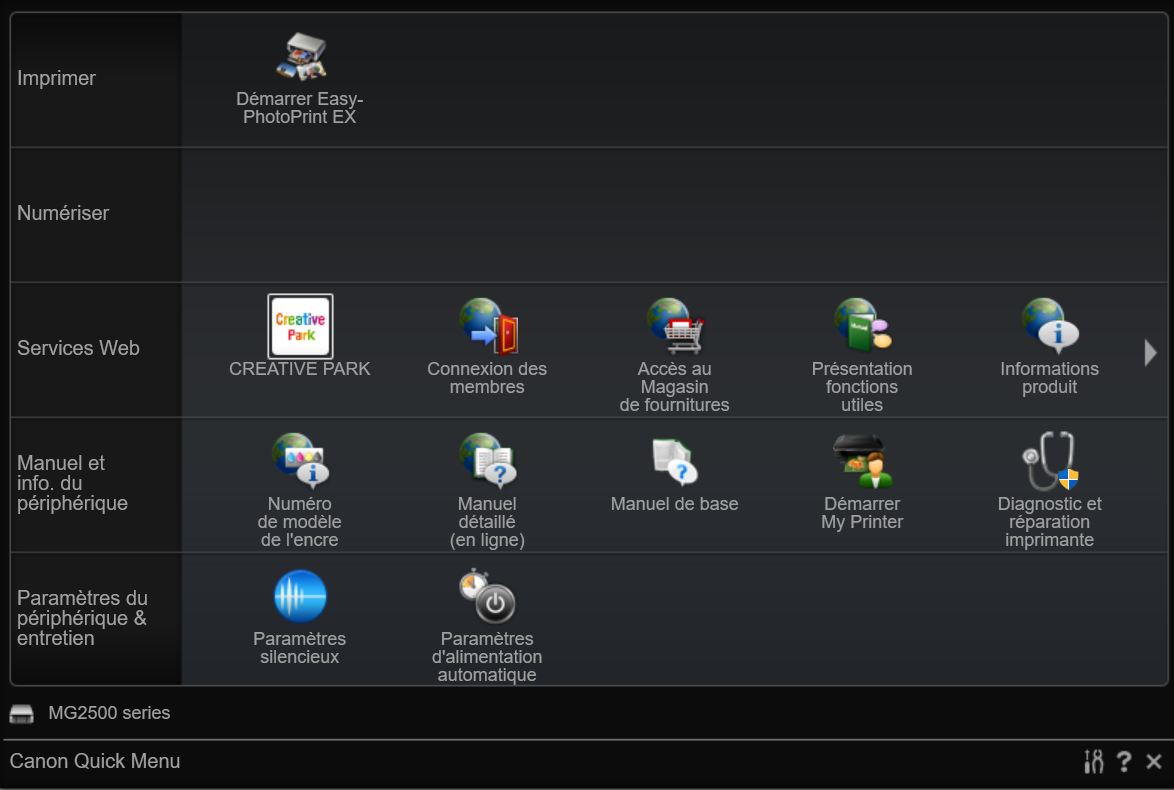The width and height of the screenshot is (1174, 790).
Task: Close the Canon Quick Menu window
Action: tap(1154, 762)
